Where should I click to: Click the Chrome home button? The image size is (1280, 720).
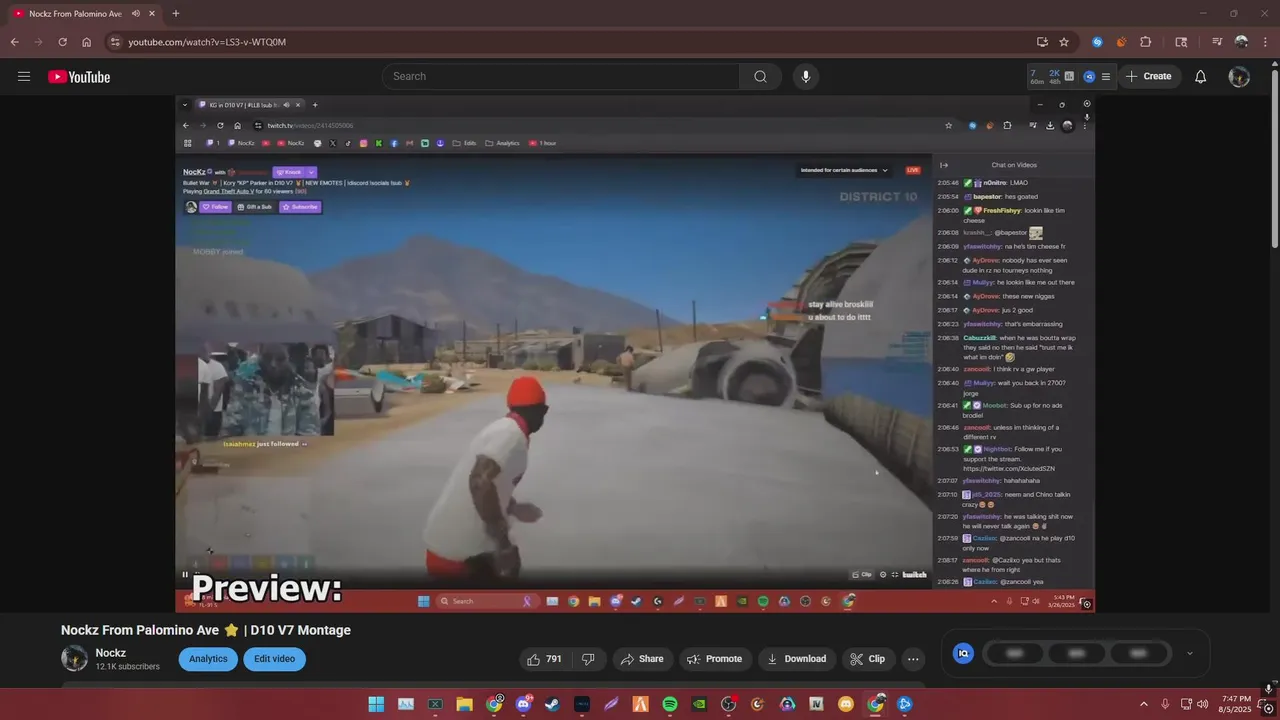pos(87,42)
